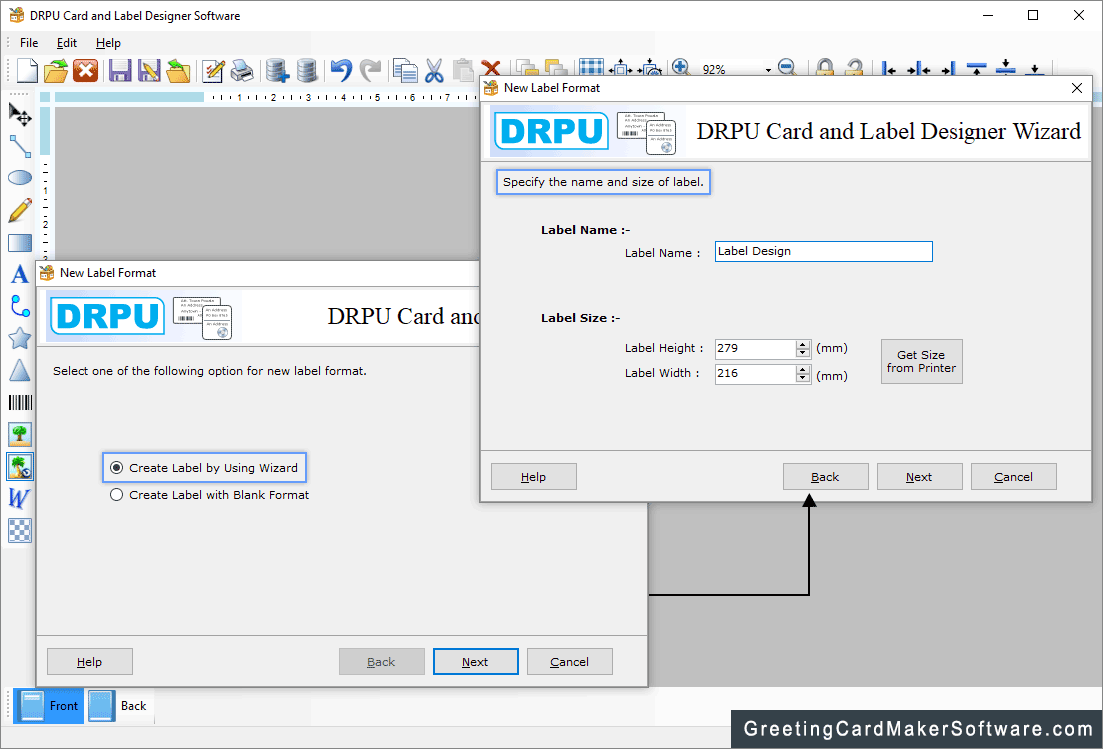Select the Rectangle drawing tool
Image resolution: width=1103 pixels, height=749 pixels.
(x=20, y=243)
